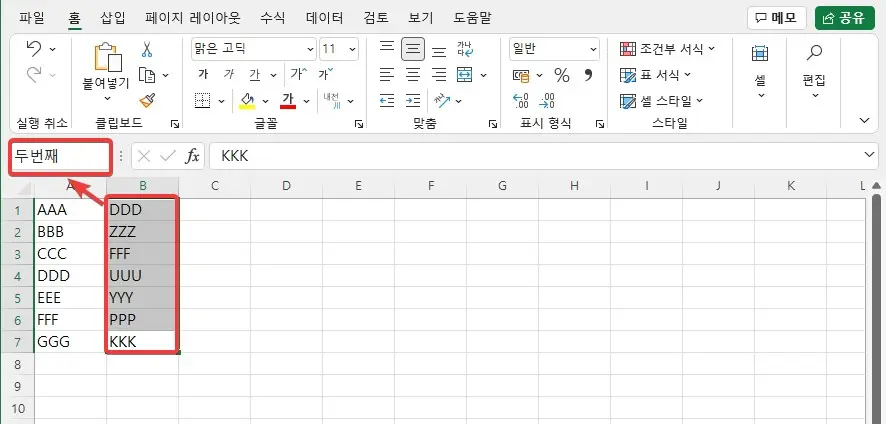This screenshot has width=886, height=424.
Task: Decrease indent icon
Action: click(x=387, y=101)
